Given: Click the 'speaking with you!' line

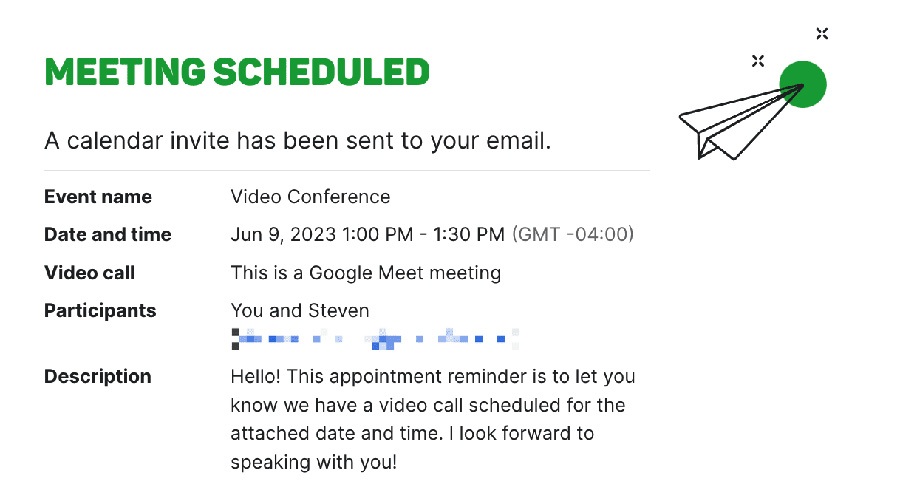Looking at the screenshot, I should pyautogui.click(x=313, y=462).
